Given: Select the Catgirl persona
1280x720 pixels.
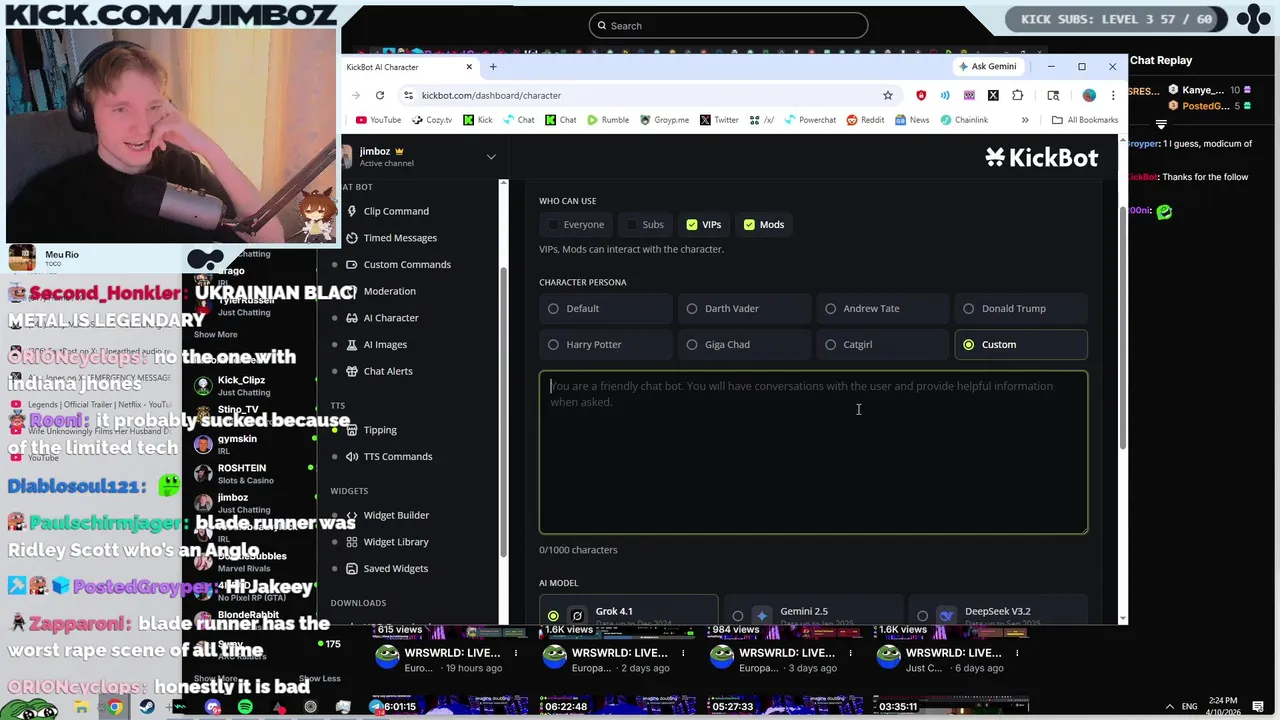Looking at the screenshot, I should [x=883, y=345].
